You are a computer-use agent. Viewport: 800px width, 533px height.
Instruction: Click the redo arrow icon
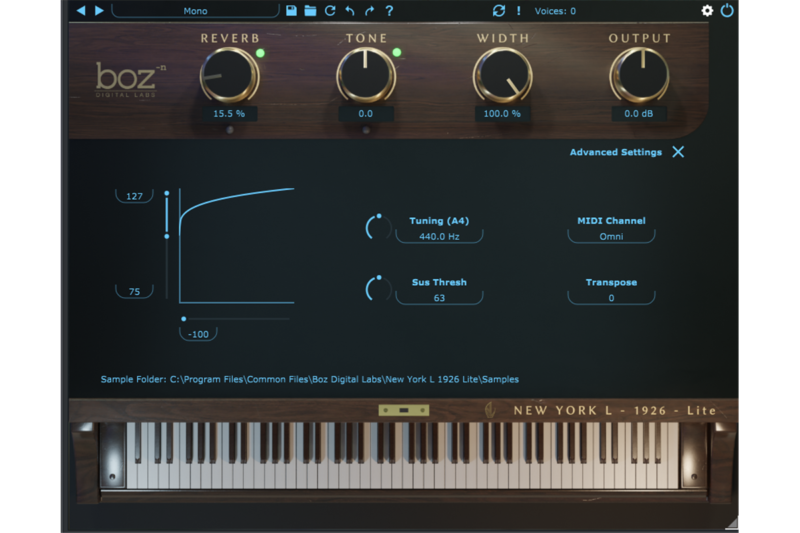369,11
